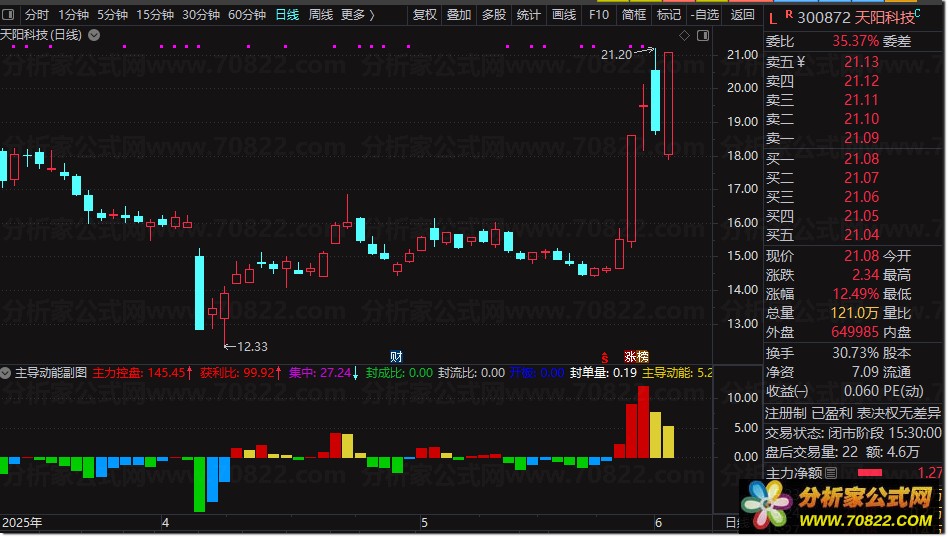The image size is (949, 537).
Task: Open 多股 multi-stock view
Action: [x=494, y=15]
